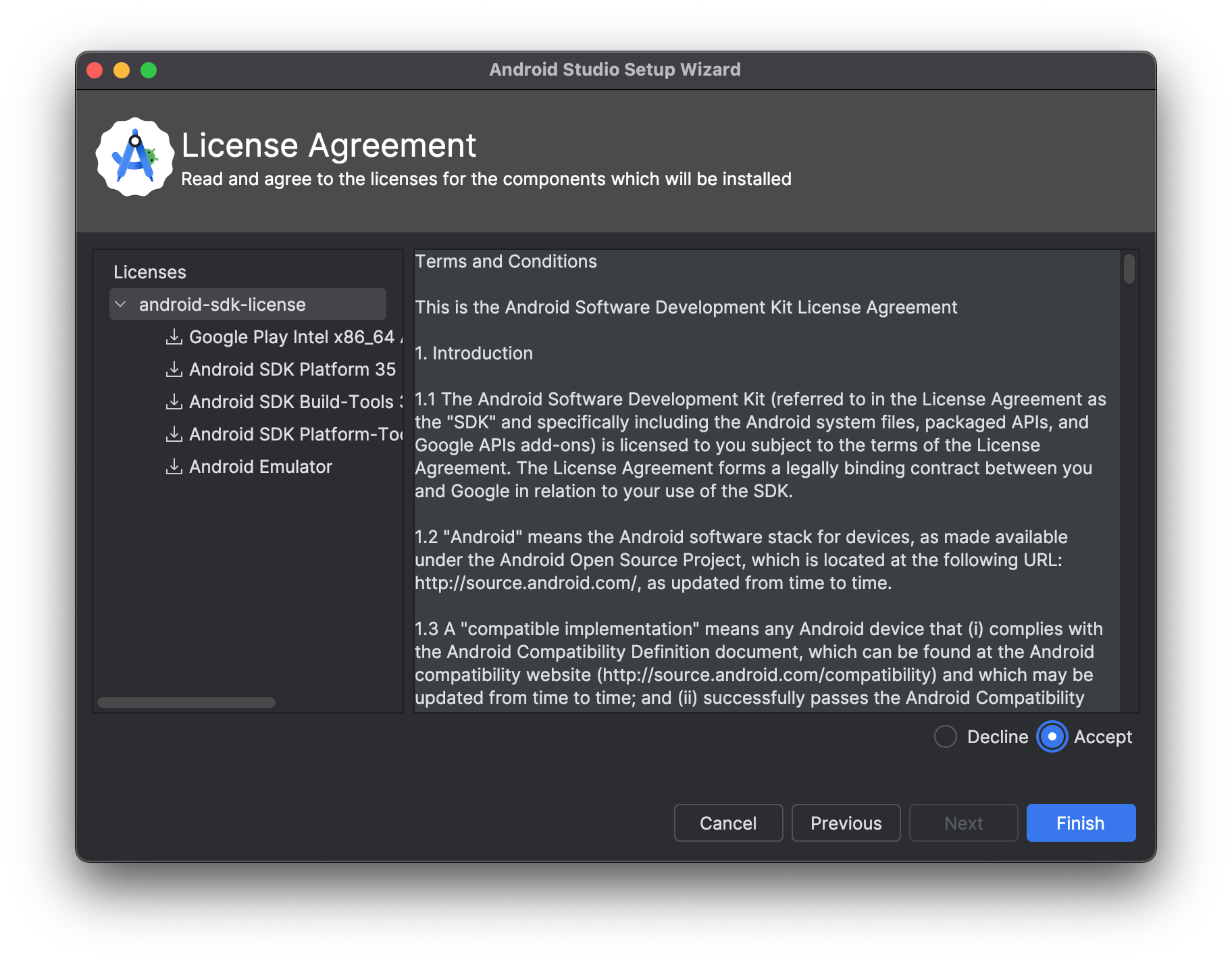Click download icon beside Android SDK Build-Tools
1232x962 pixels.
point(174,401)
